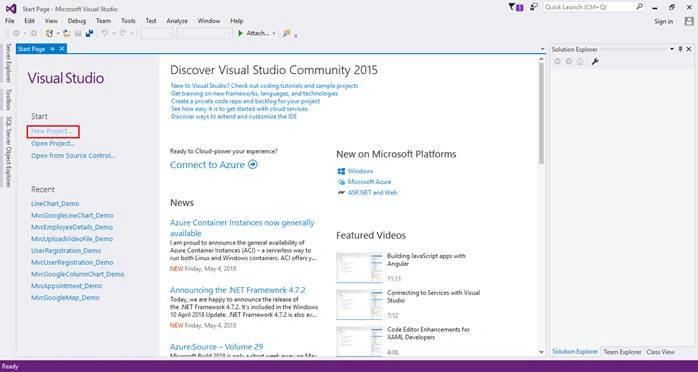The image size is (698, 372).
Task: Click the Solution Explorer Back icon
Action: pos(557,62)
